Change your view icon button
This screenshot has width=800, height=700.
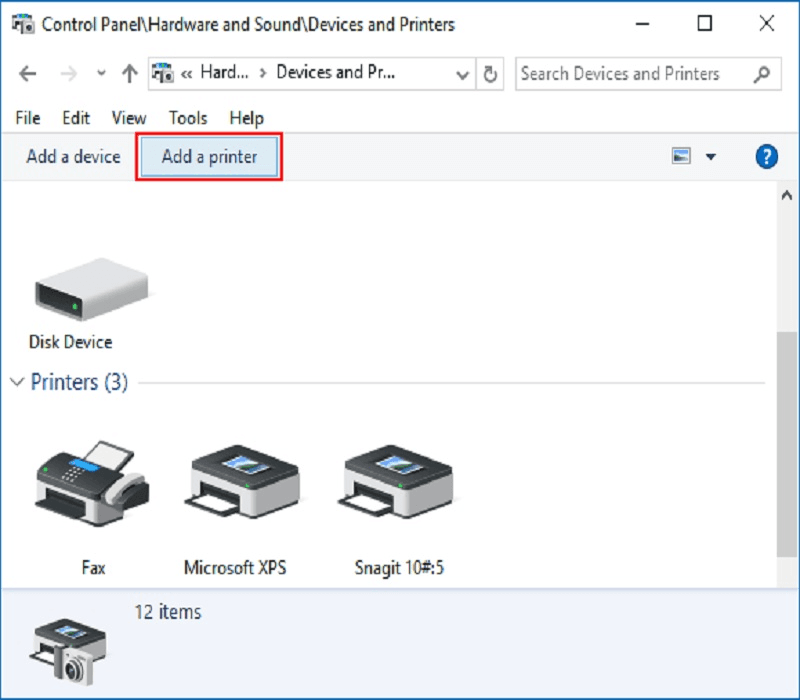(681, 156)
